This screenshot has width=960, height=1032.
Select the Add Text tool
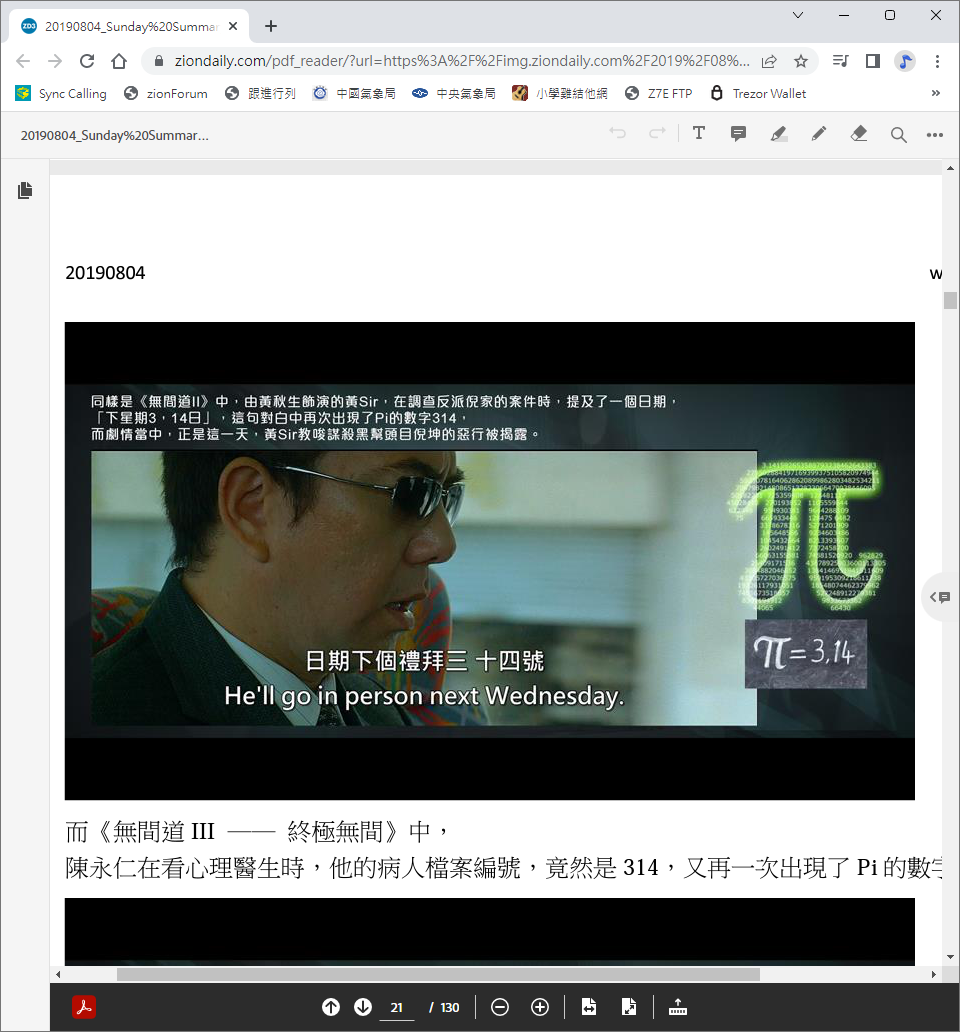[x=699, y=134]
